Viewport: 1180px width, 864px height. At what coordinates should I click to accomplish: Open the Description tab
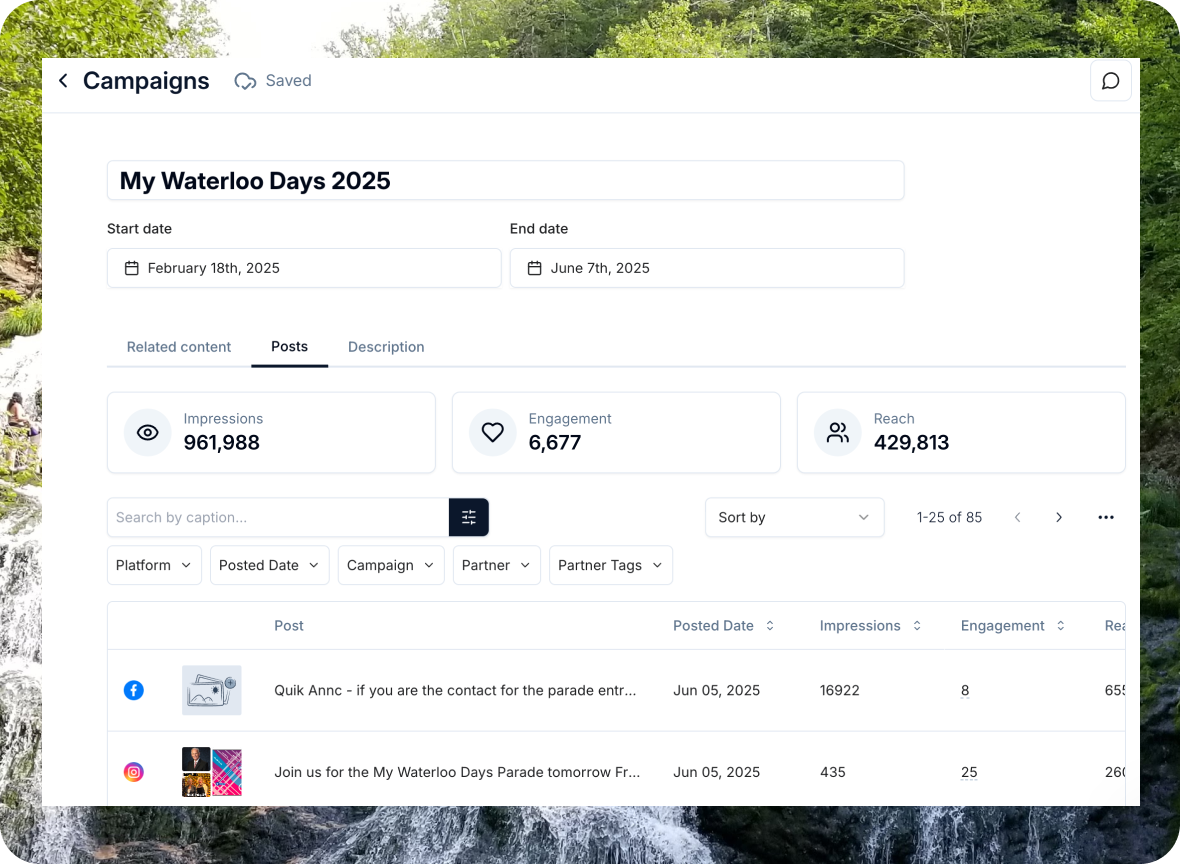click(386, 347)
